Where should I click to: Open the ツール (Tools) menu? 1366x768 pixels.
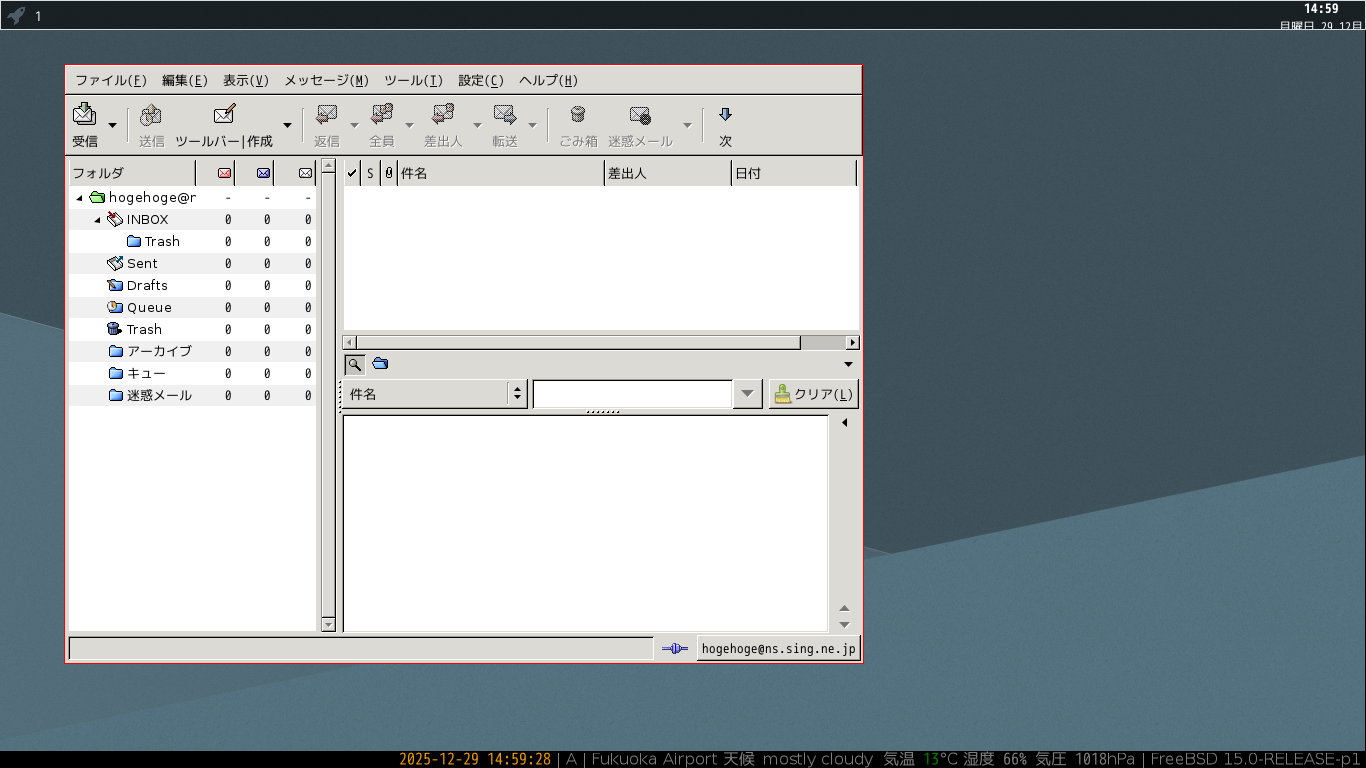[x=412, y=81]
